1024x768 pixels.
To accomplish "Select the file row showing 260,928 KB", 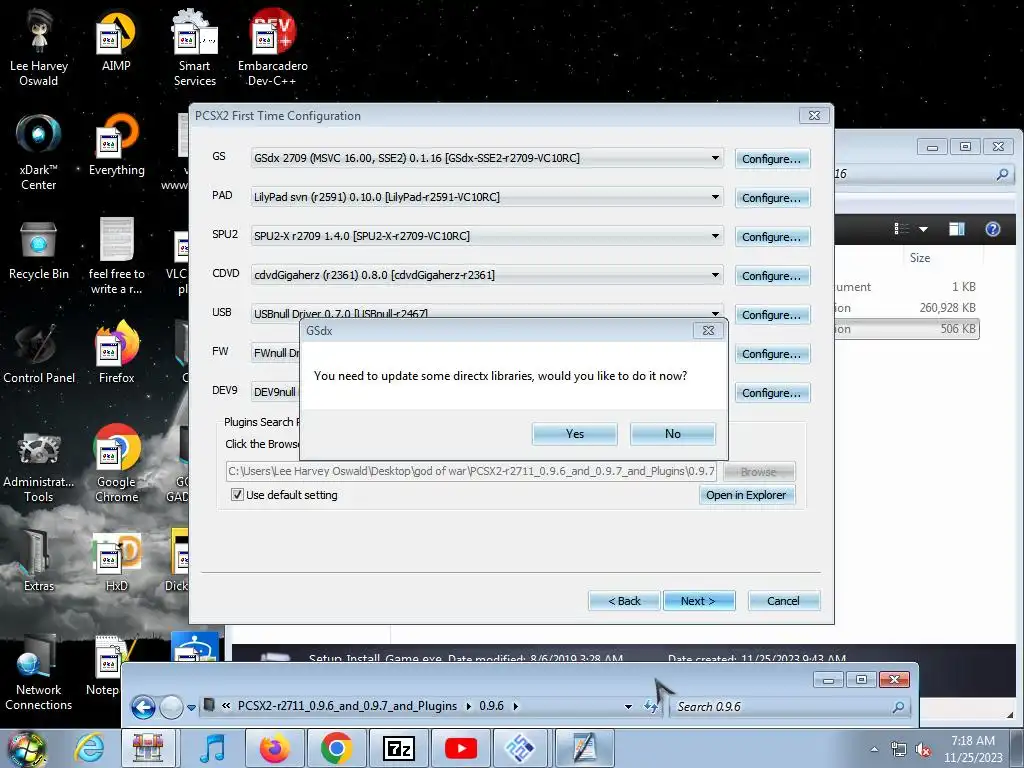I will pyautogui.click(x=908, y=308).
